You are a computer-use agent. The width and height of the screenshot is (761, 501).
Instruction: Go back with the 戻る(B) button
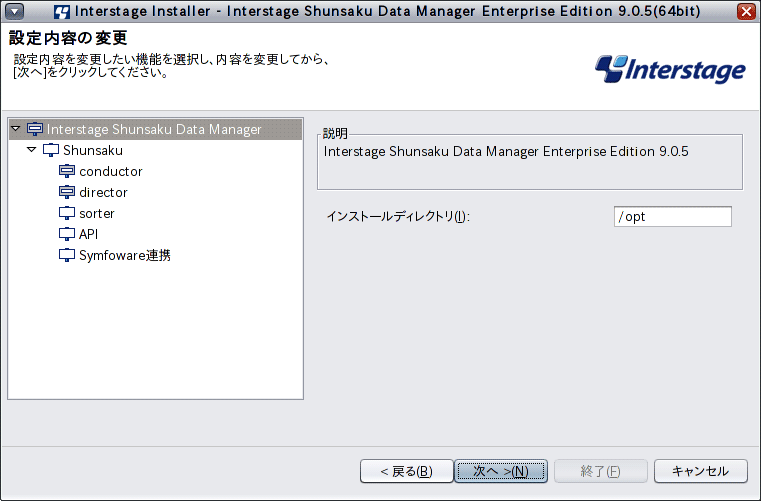407,471
